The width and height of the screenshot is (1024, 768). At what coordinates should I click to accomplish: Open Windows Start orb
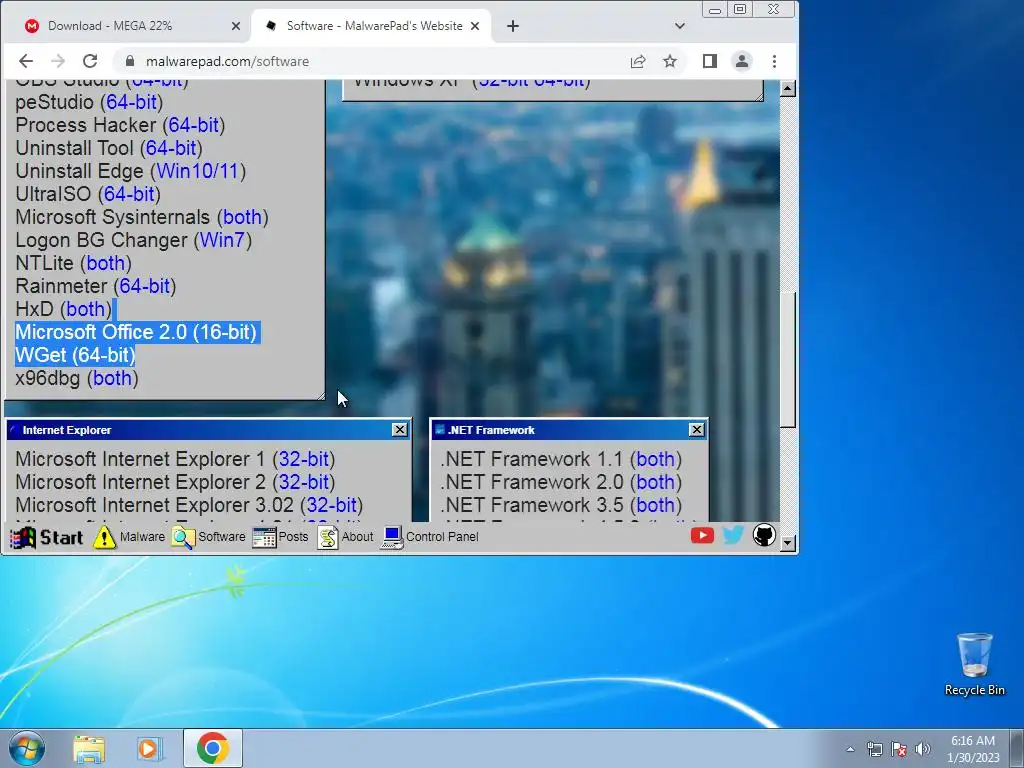point(27,748)
